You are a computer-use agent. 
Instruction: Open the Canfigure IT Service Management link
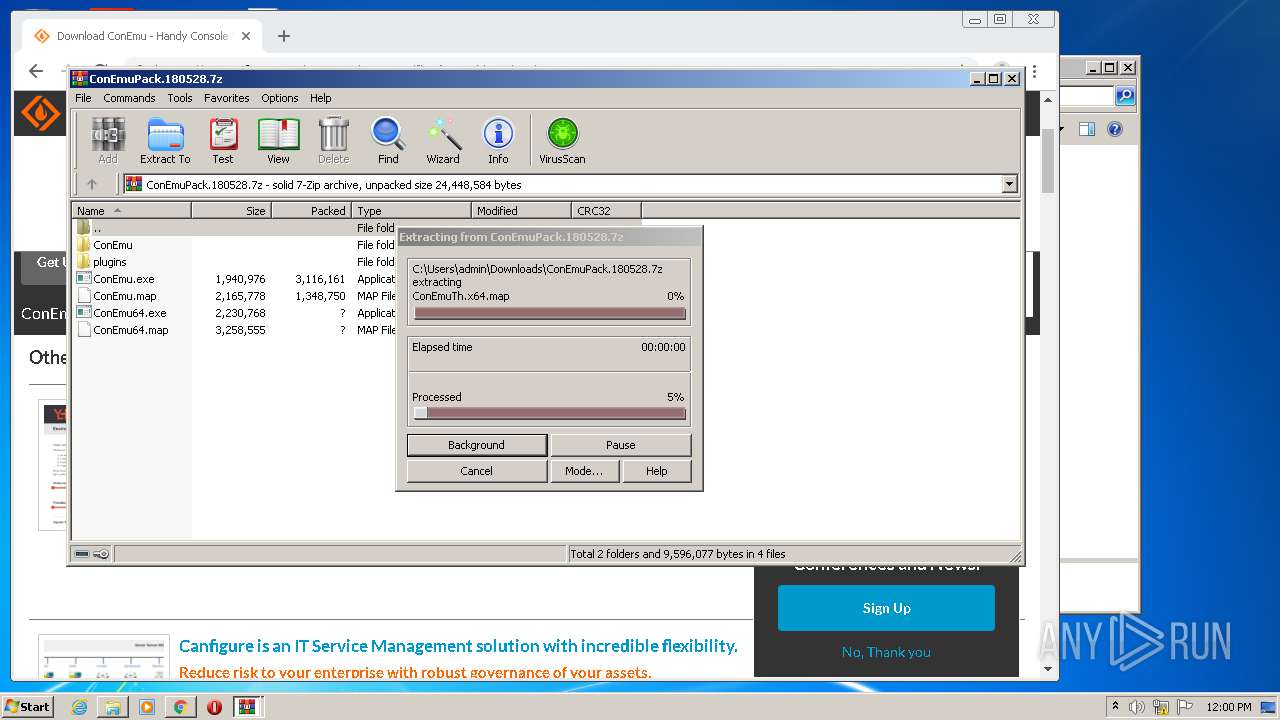point(458,646)
